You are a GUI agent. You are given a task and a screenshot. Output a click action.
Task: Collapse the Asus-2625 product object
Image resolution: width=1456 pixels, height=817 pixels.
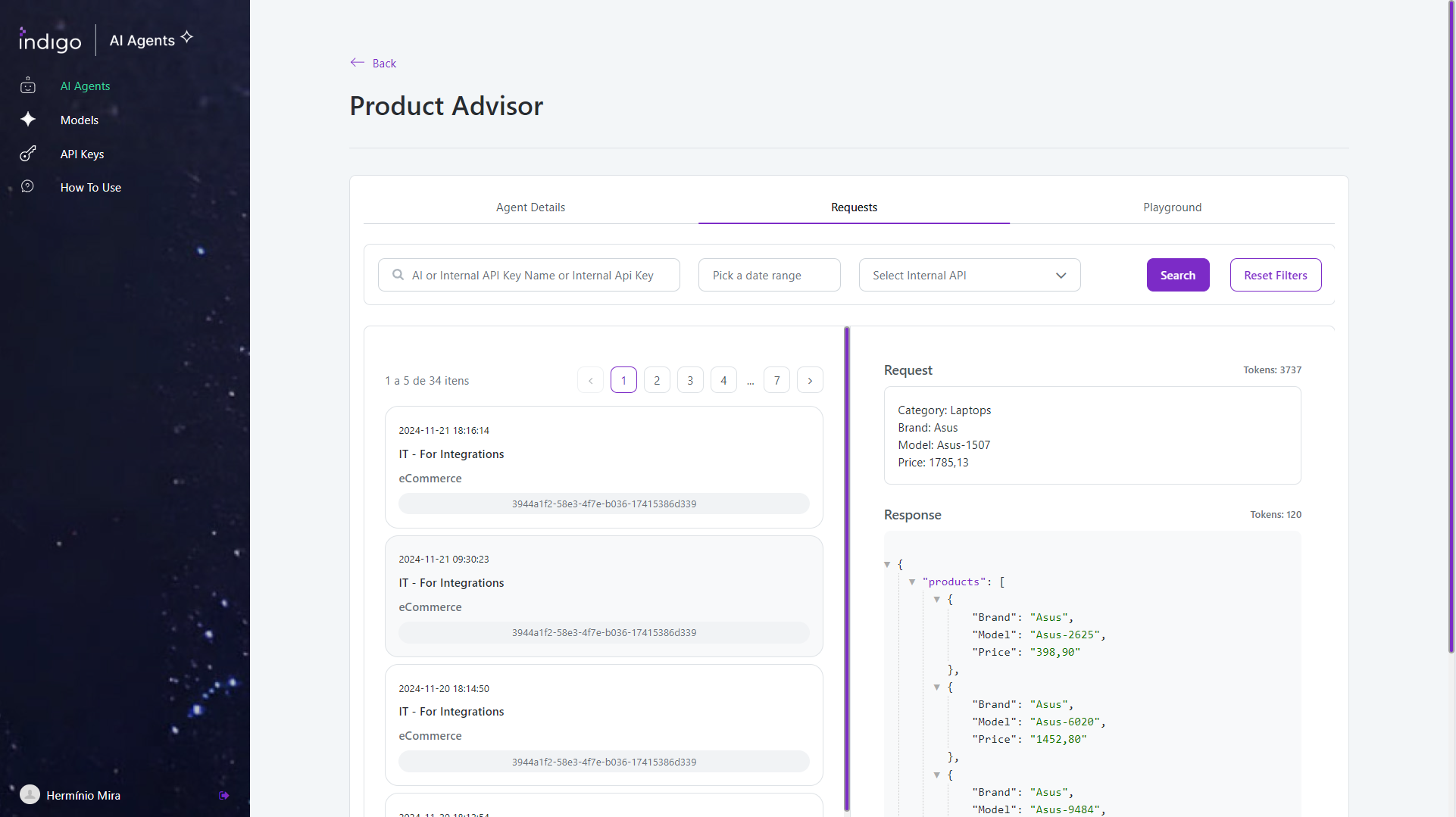pos(937,600)
